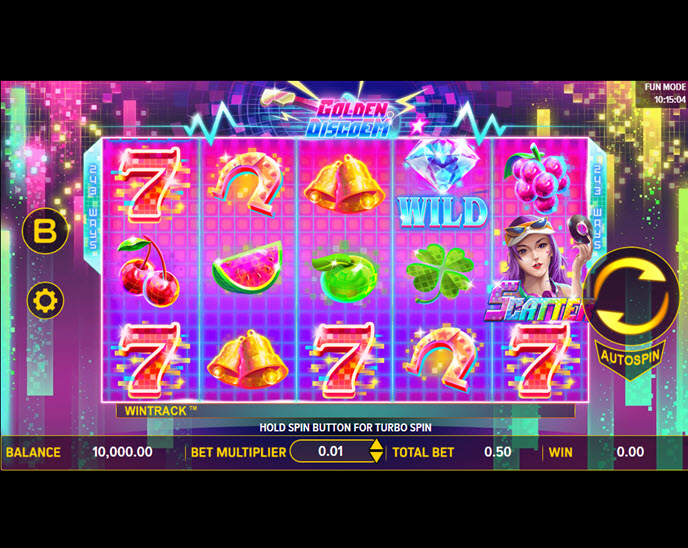The image size is (688, 548).
Task: Click the balance amount 10,000.00
Action: [122, 452]
